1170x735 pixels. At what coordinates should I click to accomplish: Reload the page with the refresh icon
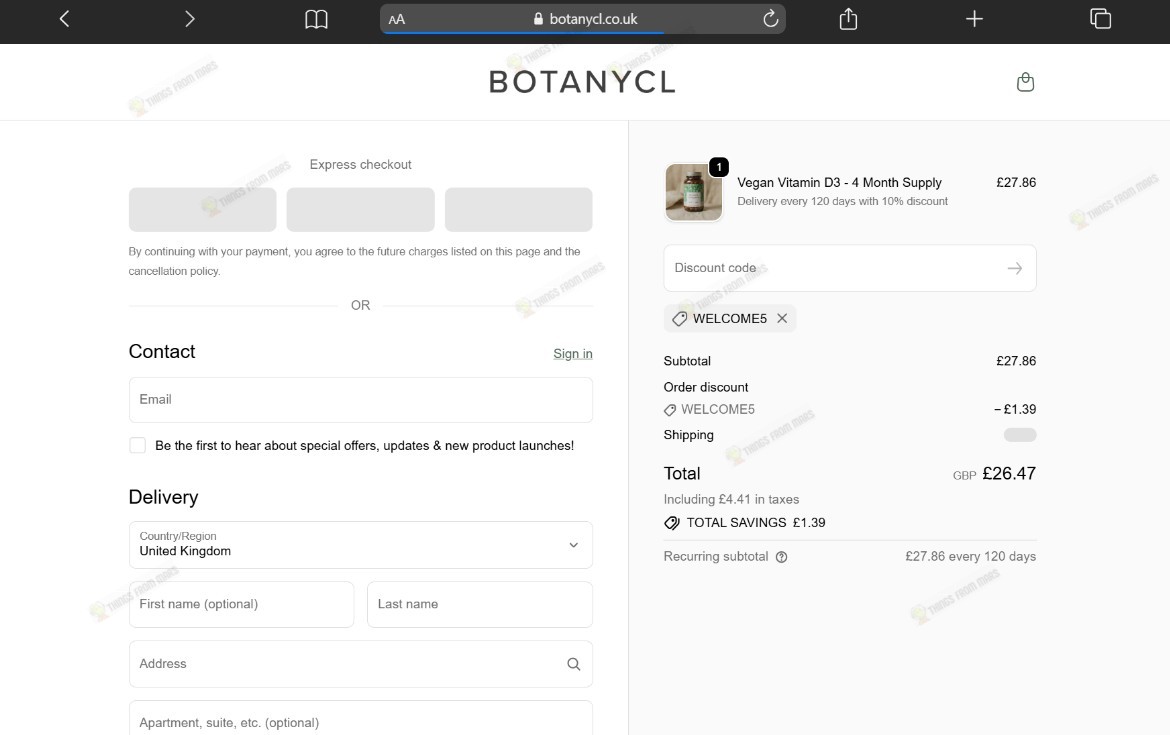click(771, 19)
